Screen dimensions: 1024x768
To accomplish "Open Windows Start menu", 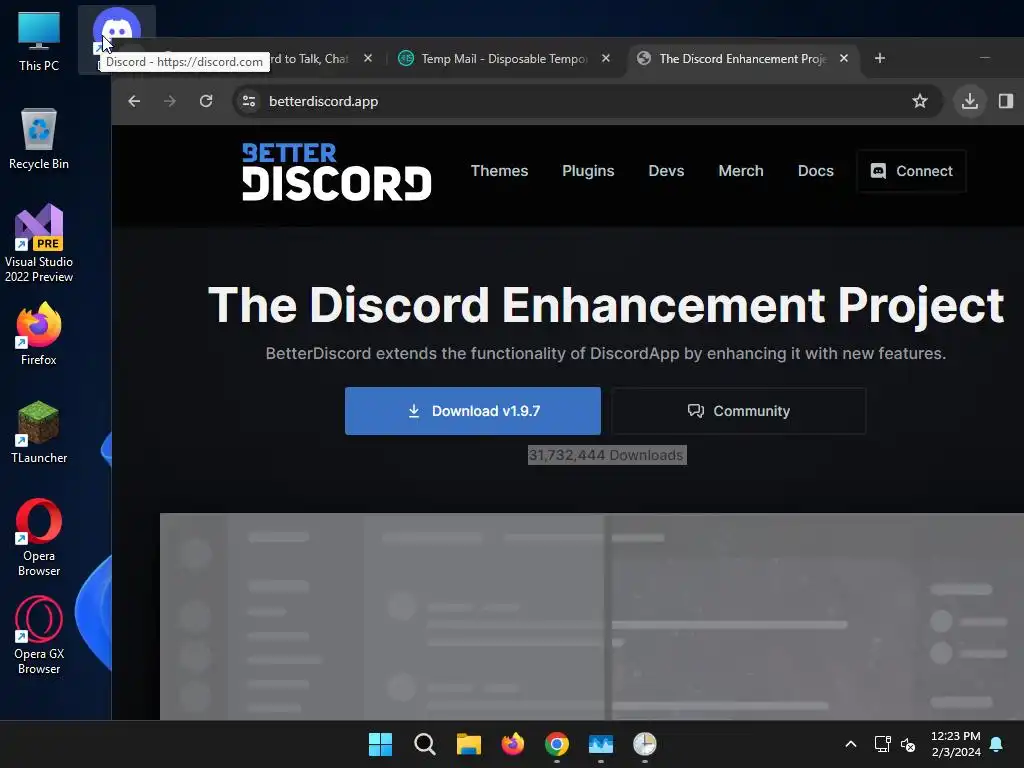I will [380, 744].
